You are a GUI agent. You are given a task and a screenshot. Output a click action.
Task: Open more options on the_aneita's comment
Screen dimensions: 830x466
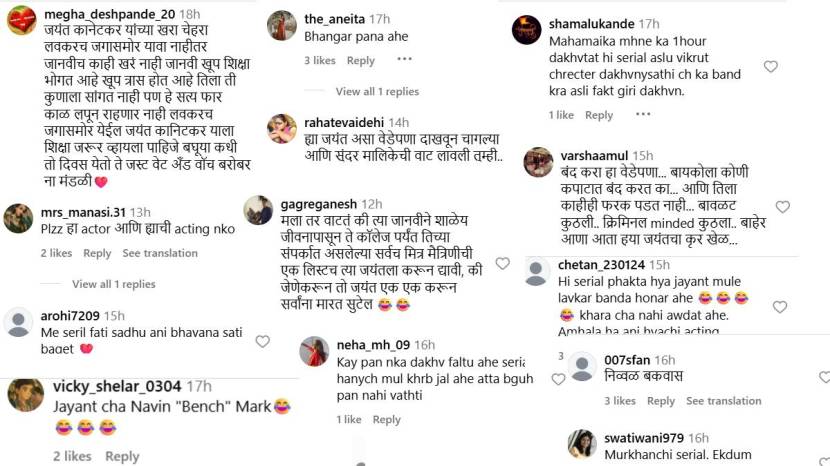pyautogui.click(x=404, y=60)
